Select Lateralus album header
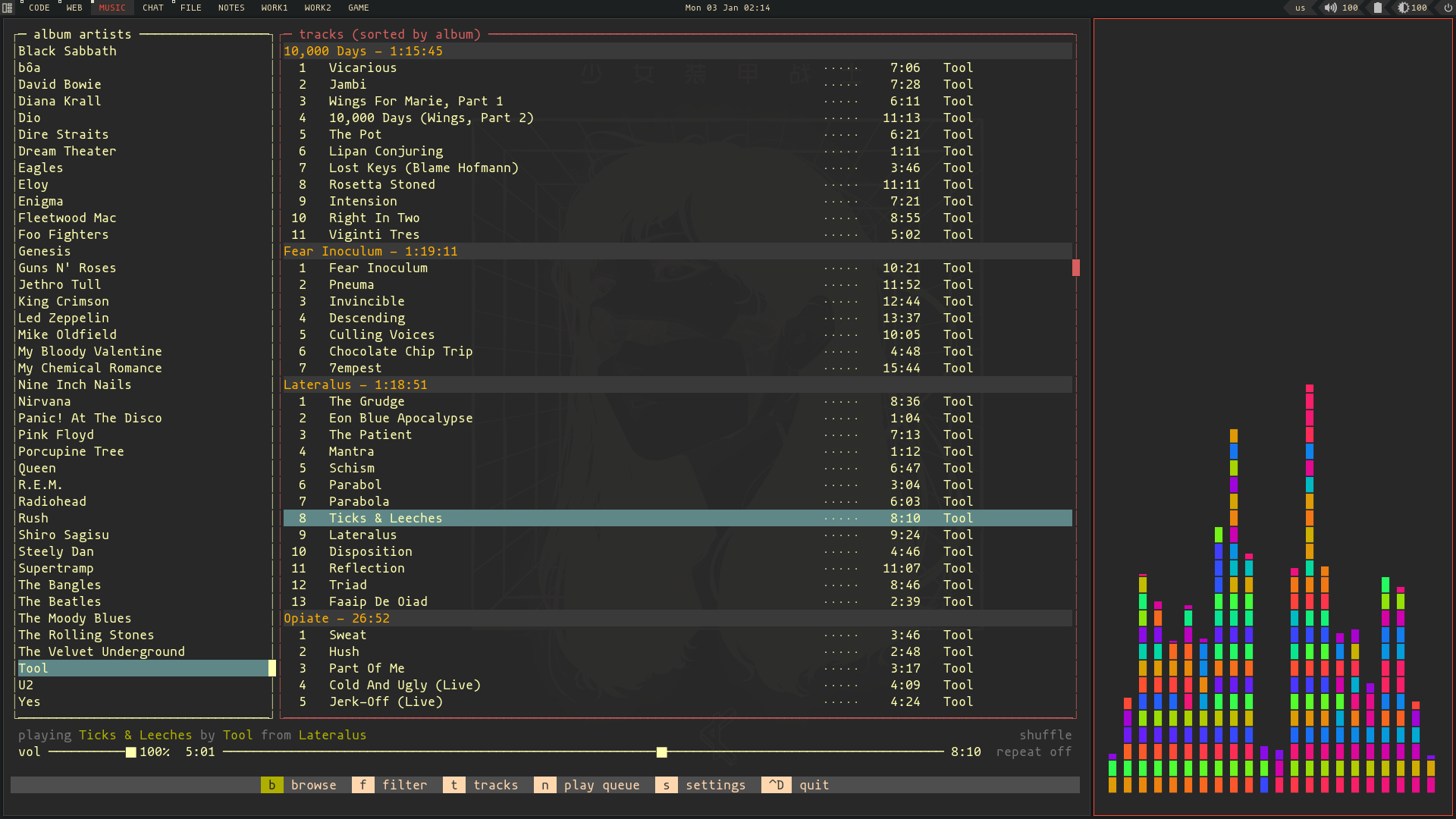 point(356,384)
